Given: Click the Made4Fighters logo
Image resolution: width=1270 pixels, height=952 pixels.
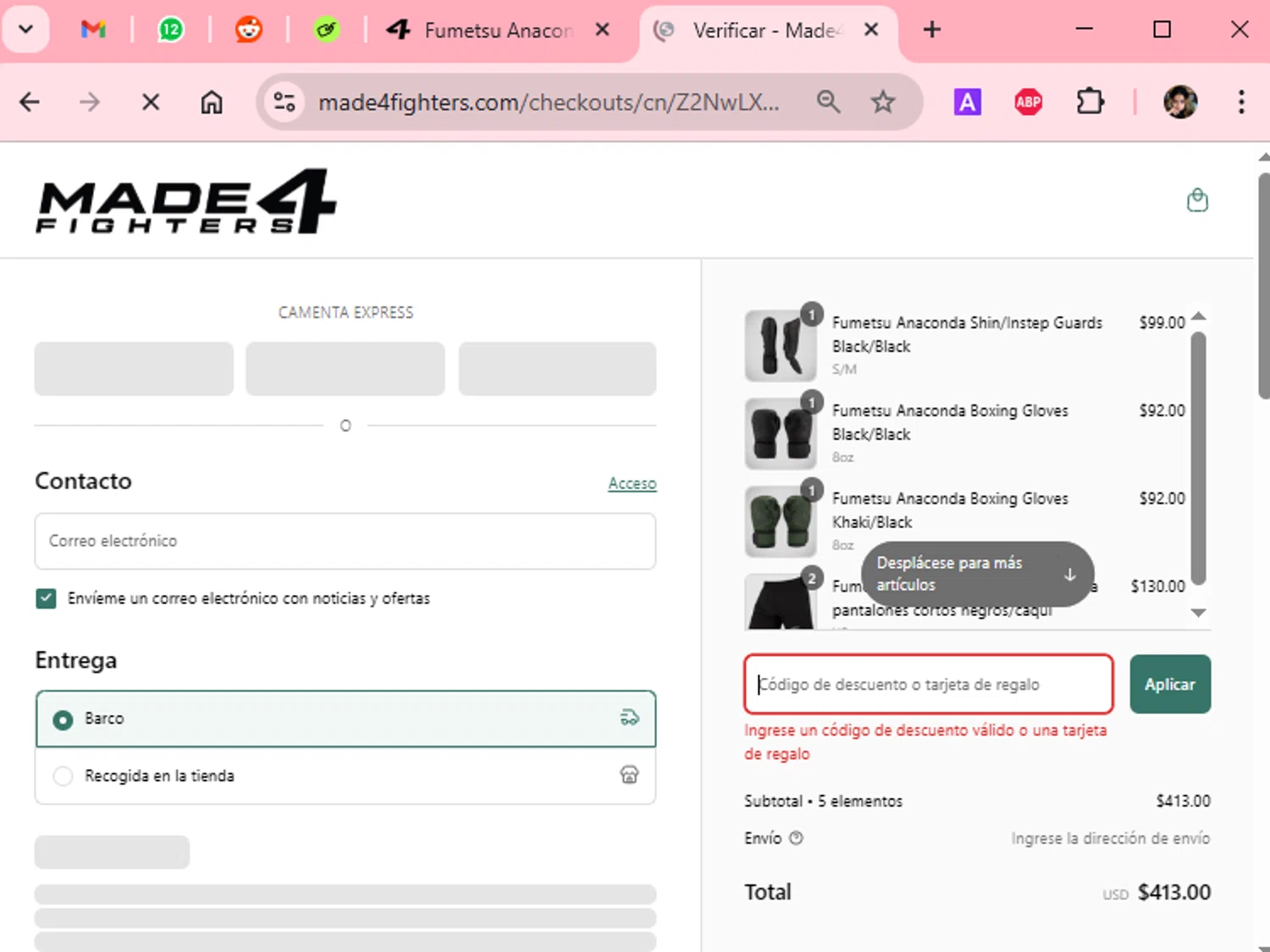Looking at the screenshot, I should point(186,201).
